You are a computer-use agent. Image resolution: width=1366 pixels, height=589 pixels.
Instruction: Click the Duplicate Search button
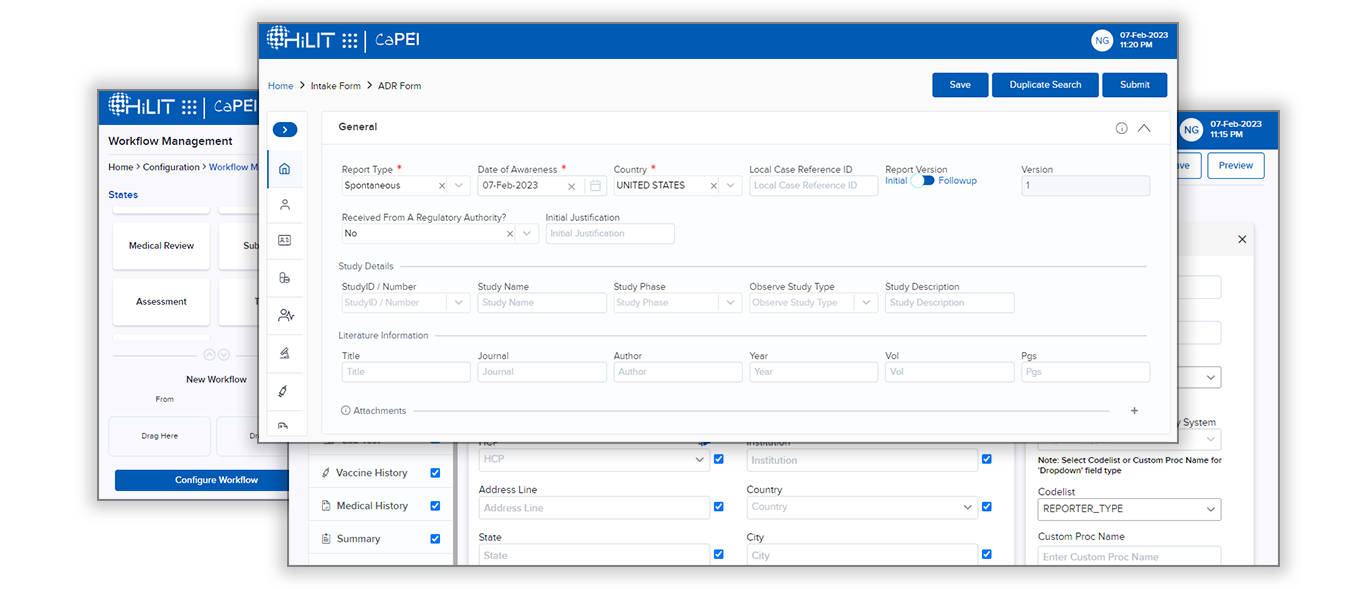(1045, 85)
